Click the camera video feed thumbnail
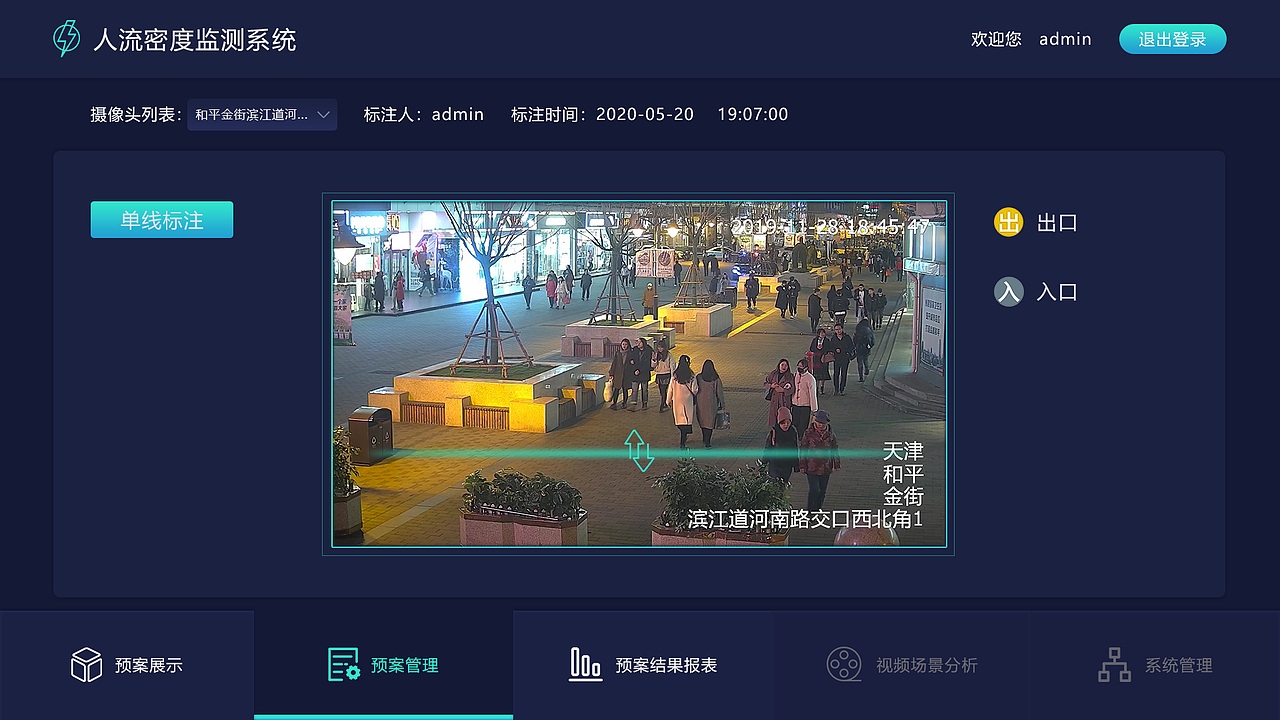 (x=640, y=372)
